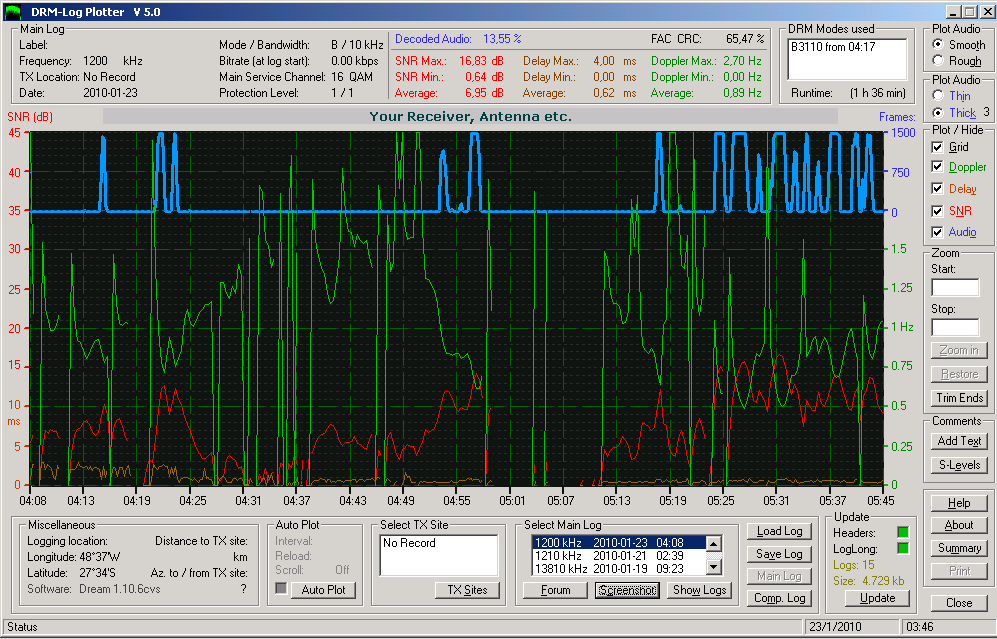Click the Zoom Start input field
This screenshot has width=997, height=639.
tap(955, 287)
